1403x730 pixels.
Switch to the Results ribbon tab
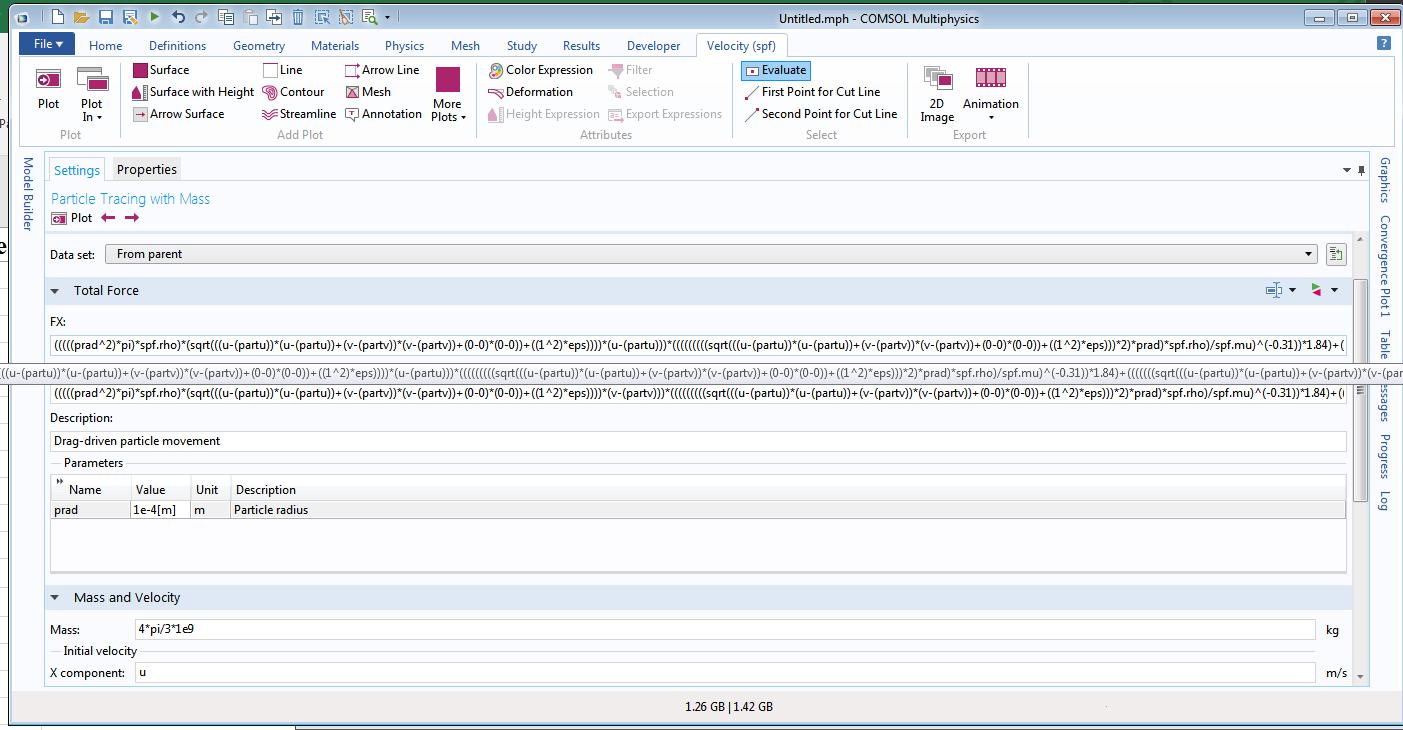tap(581, 45)
